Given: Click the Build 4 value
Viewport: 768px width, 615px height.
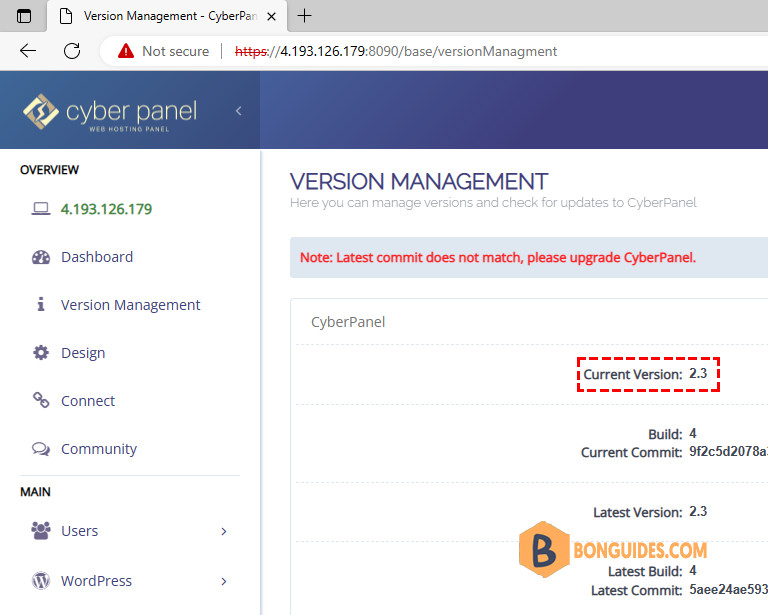Looking at the screenshot, I should point(693,433).
